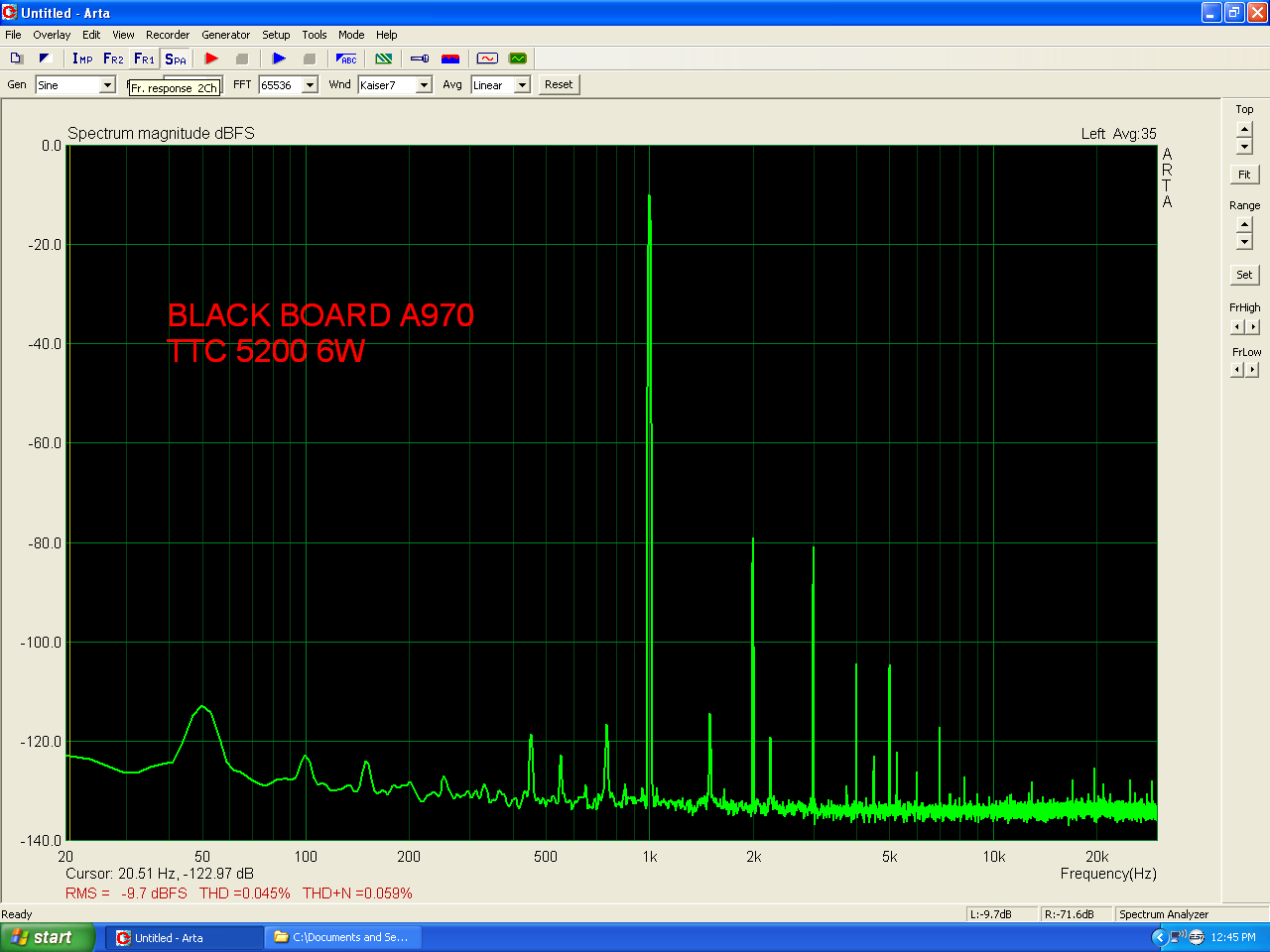
Task: Switch to FR1 single-channel frequency response mode
Action: tap(144, 59)
